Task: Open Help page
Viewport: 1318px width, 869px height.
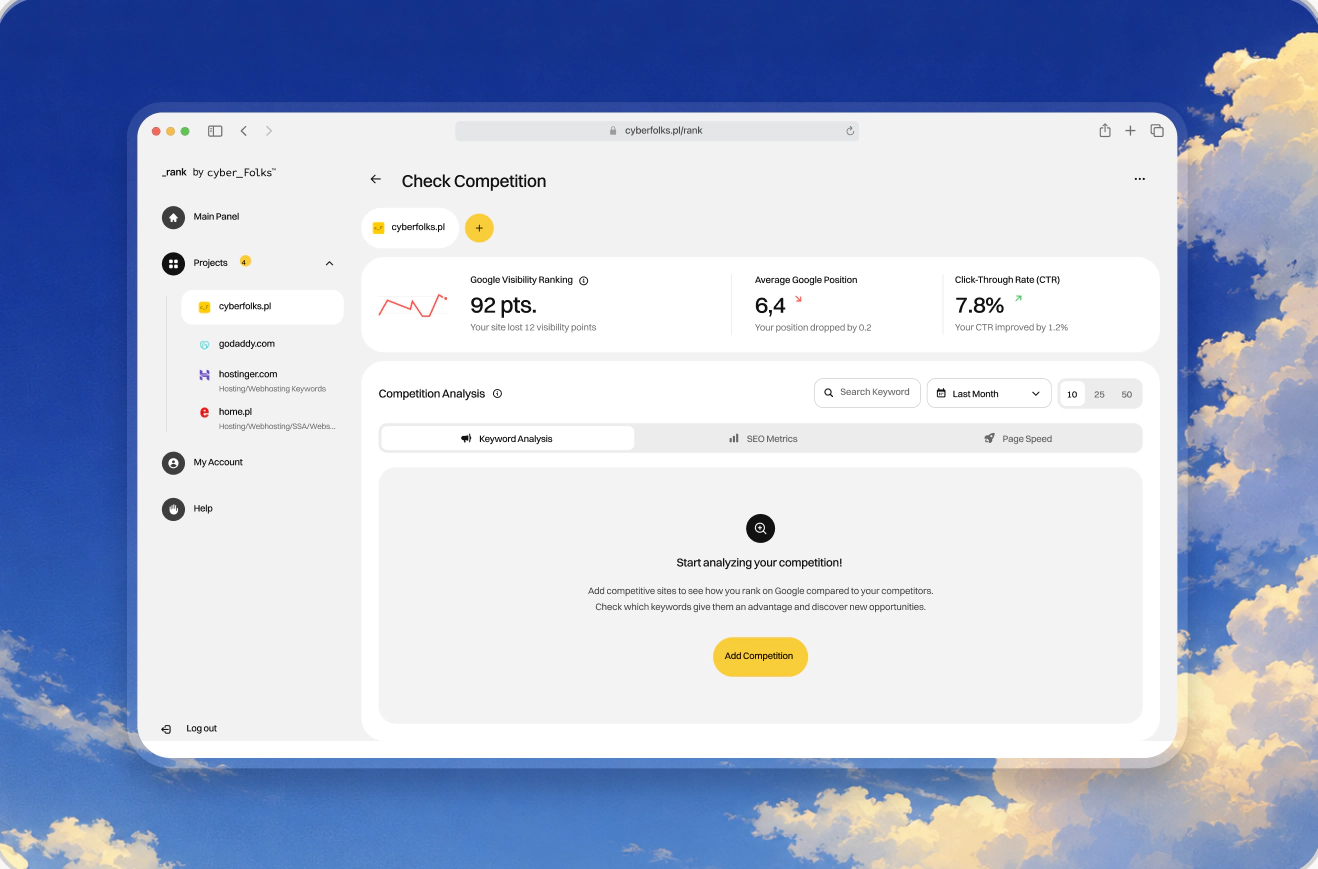Action: tap(203, 509)
